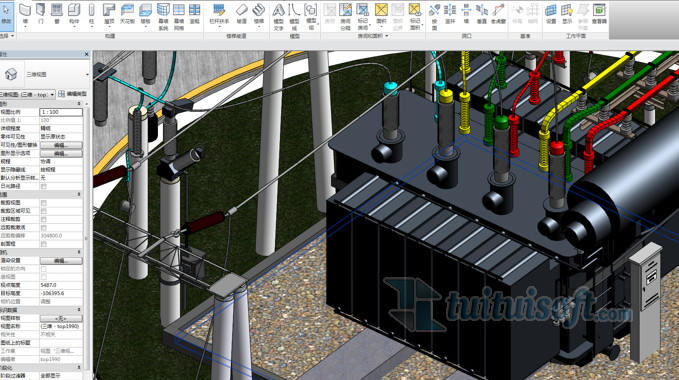Expand the 三维视图 instance filter dropdown
Image resolution: width=679 pixels, height=380 pixels.
click(x=28, y=94)
